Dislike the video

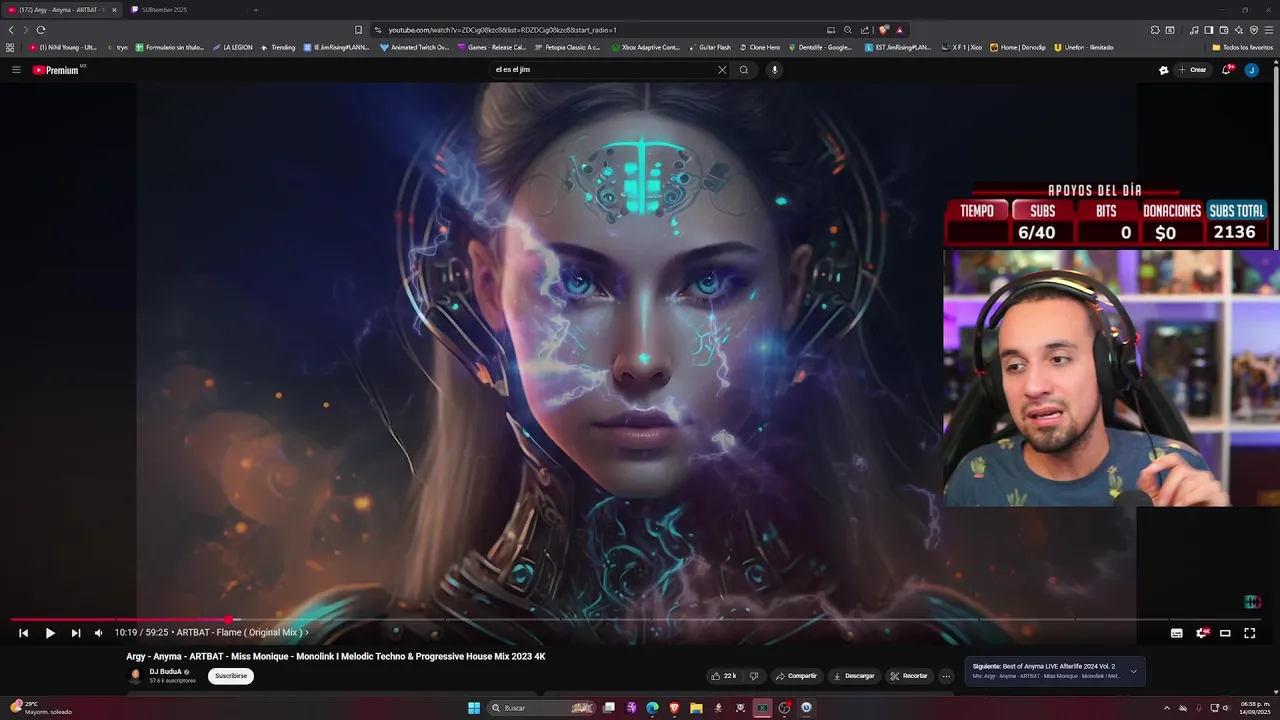[x=754, y=676]
